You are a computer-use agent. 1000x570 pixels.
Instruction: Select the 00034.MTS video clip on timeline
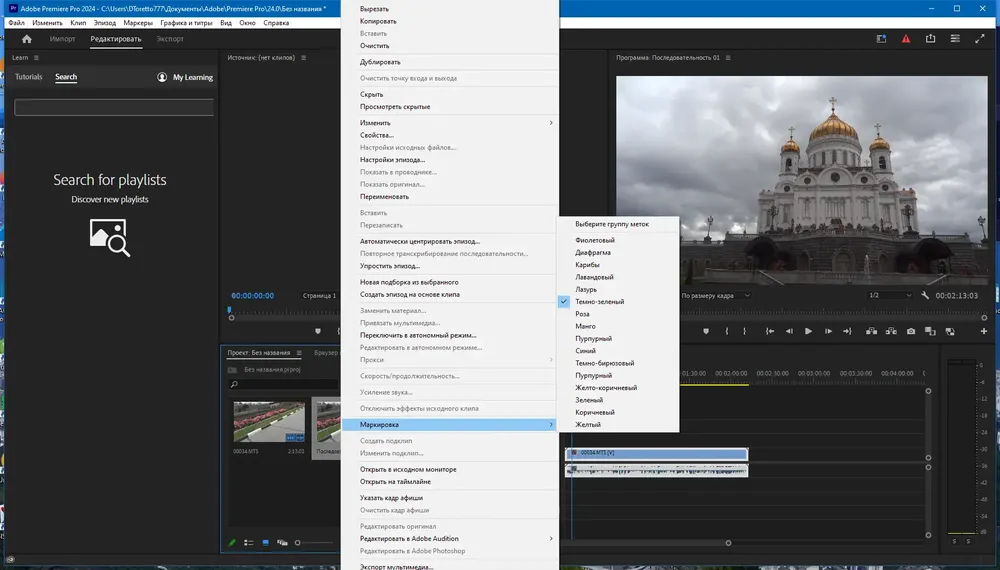[656, 453]
